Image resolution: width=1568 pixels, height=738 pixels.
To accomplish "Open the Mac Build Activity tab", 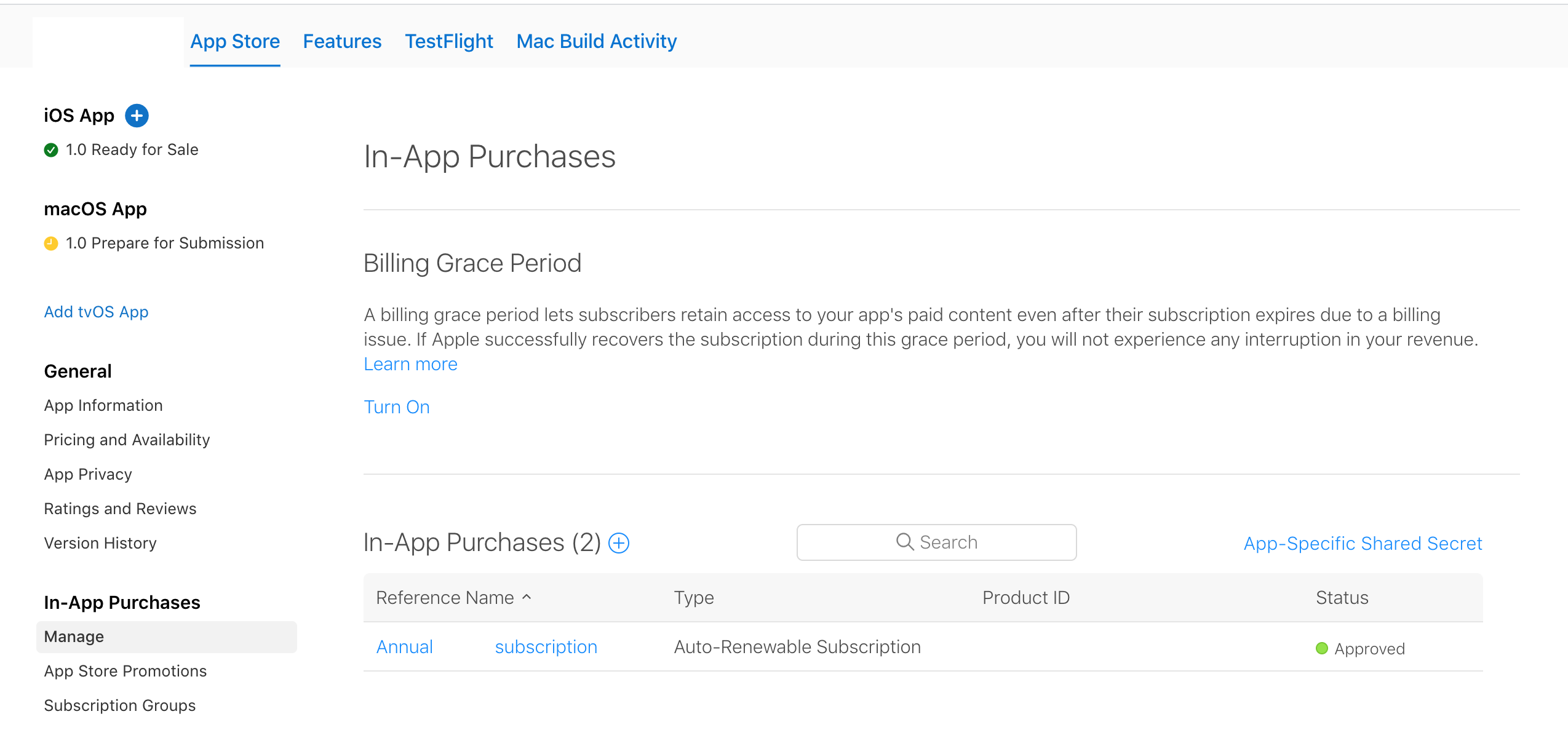I will 597,41.
